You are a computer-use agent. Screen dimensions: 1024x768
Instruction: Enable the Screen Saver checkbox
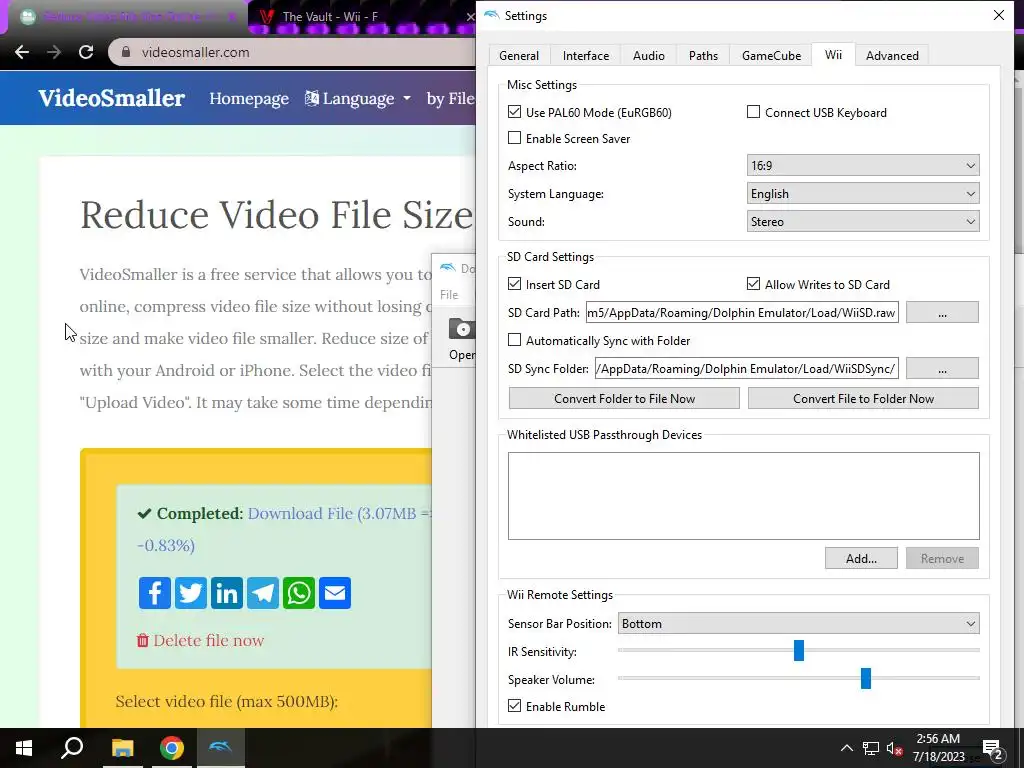point(515,138)
